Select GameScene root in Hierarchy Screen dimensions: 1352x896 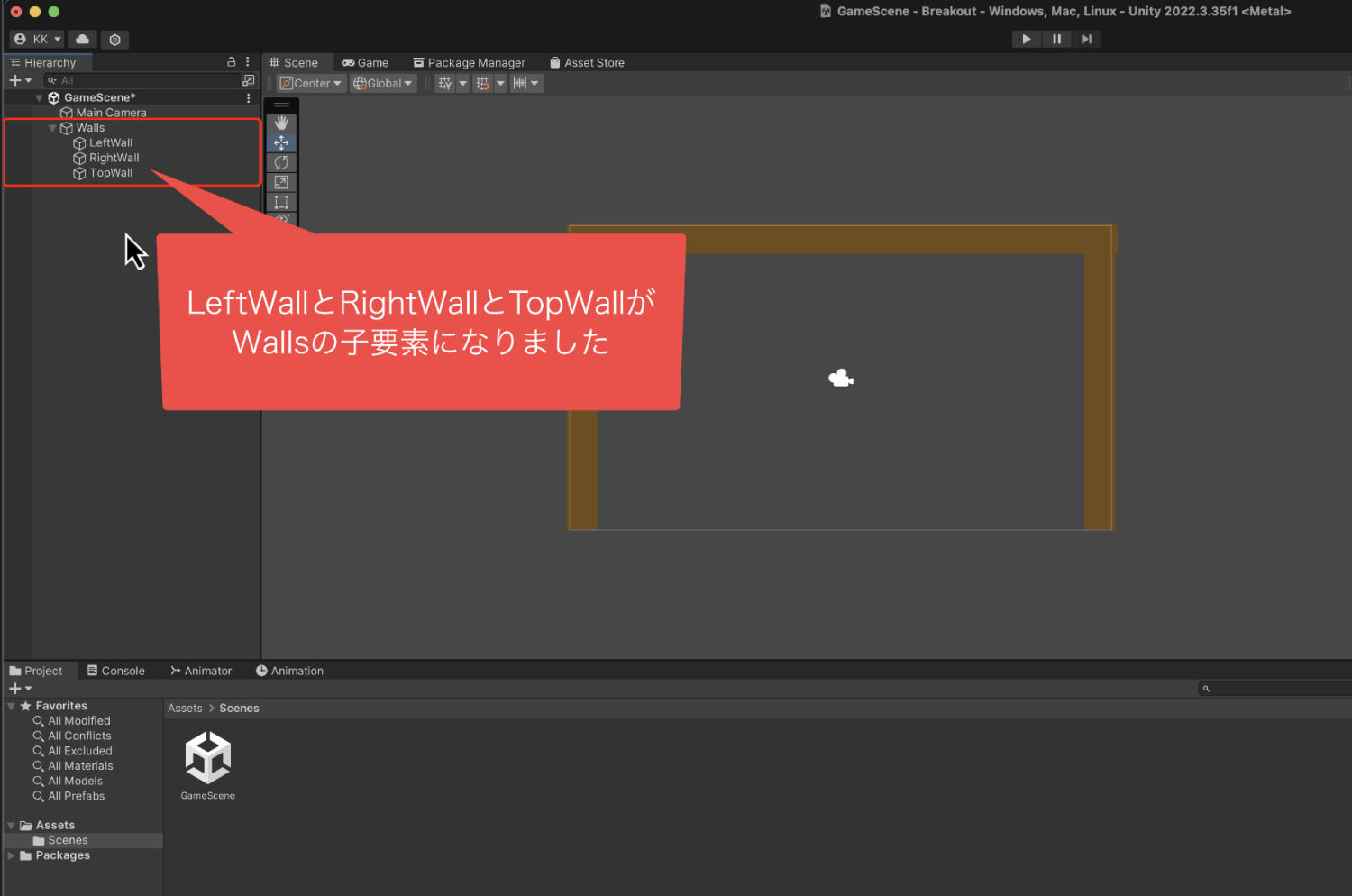[99, 97]
